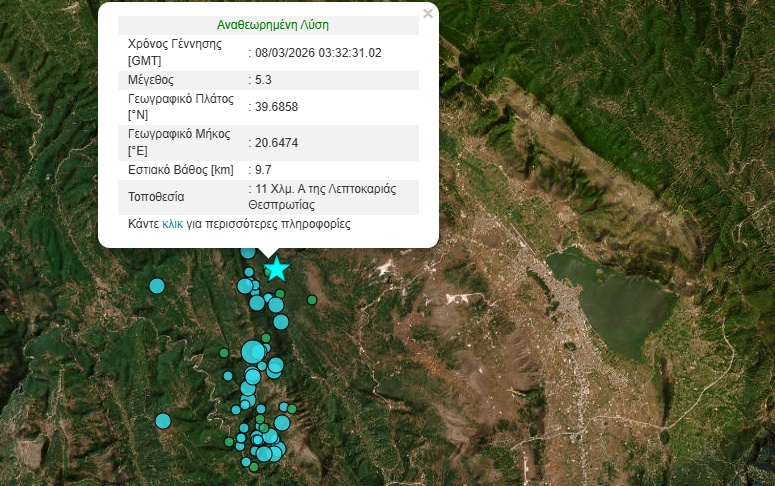
Task: Select the green circle left of the largest marker
Action: [x=224, y=352]
